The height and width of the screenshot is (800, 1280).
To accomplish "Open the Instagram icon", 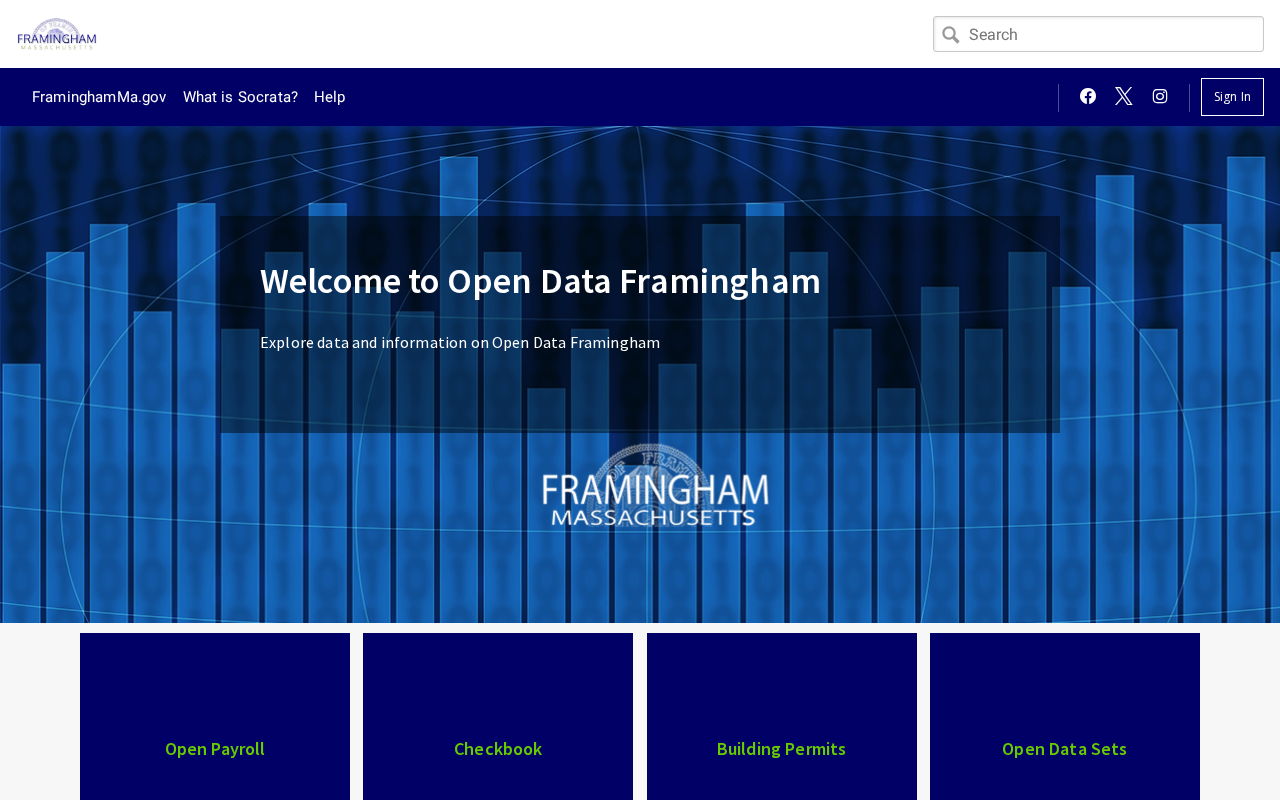I will click(x=1160, y=96).
